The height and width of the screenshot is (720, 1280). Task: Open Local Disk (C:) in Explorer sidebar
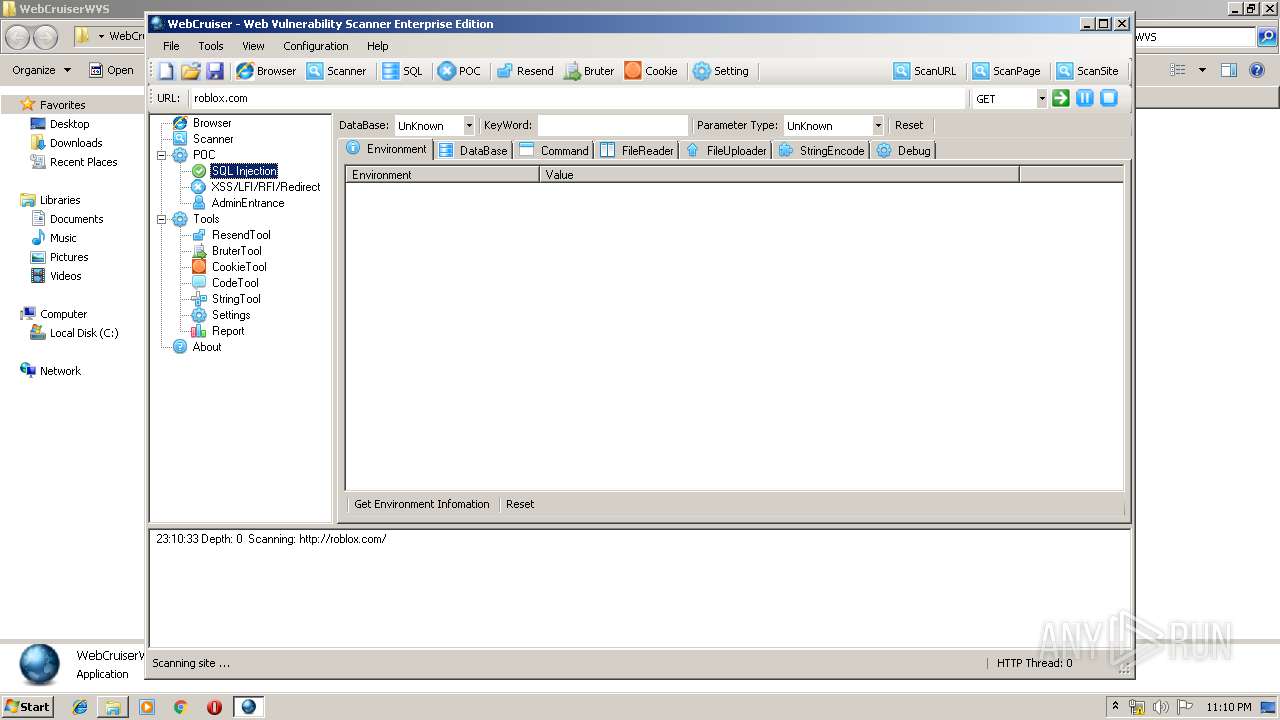click(84, 333)
